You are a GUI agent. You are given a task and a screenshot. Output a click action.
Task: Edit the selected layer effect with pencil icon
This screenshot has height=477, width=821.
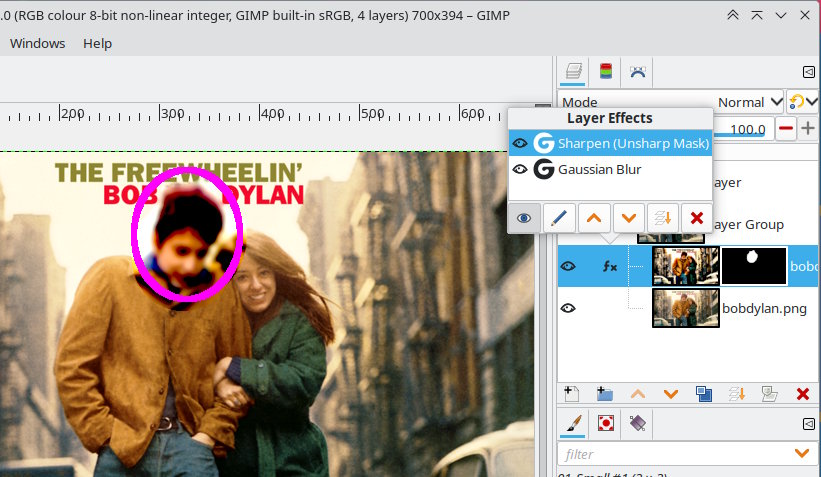click(560, 216)
